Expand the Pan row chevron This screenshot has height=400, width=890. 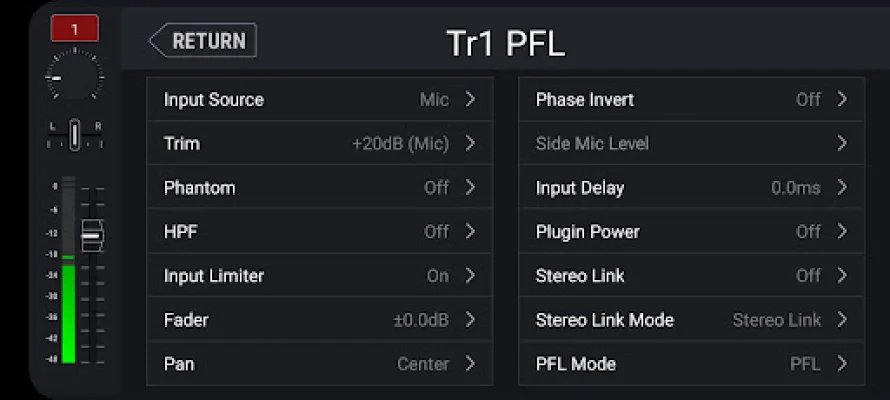click(x=470, y=364)
